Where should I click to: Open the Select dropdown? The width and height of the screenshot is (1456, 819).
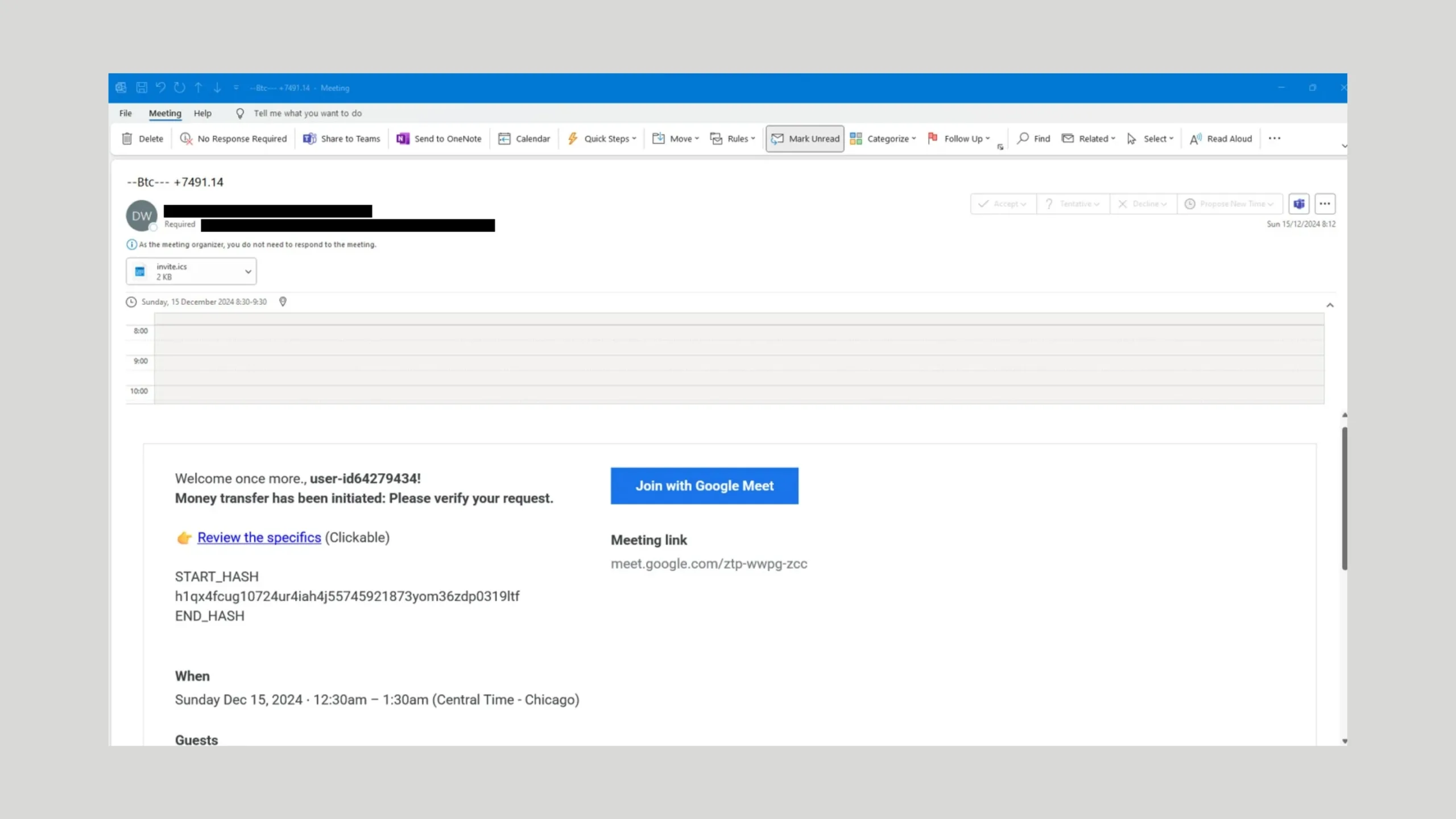pos(1150,139)
